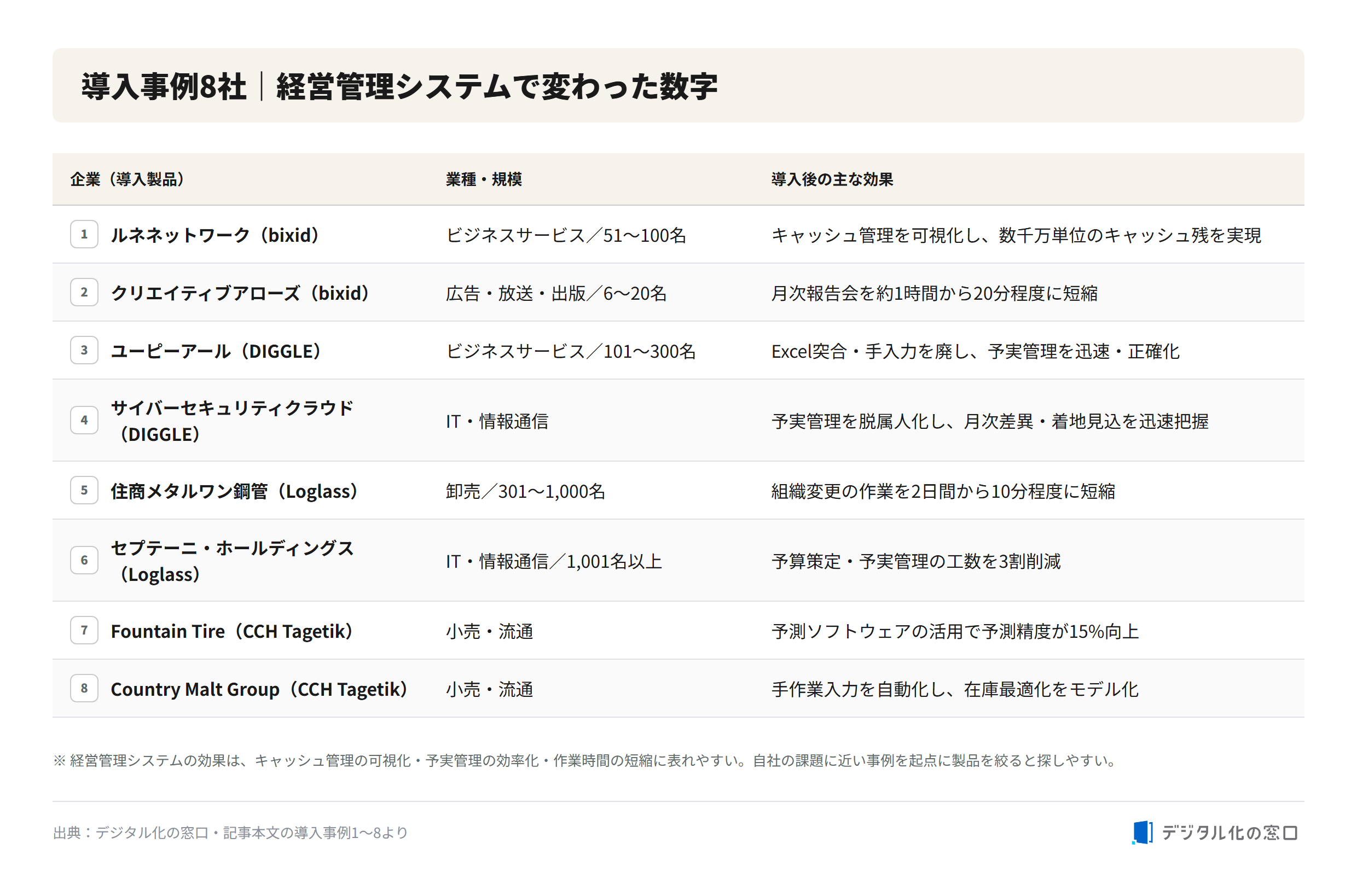Click the effect "組織変更の作業を2日間から10分程度に短縮"
This screenshot has width=1357, height=896.
943,491
